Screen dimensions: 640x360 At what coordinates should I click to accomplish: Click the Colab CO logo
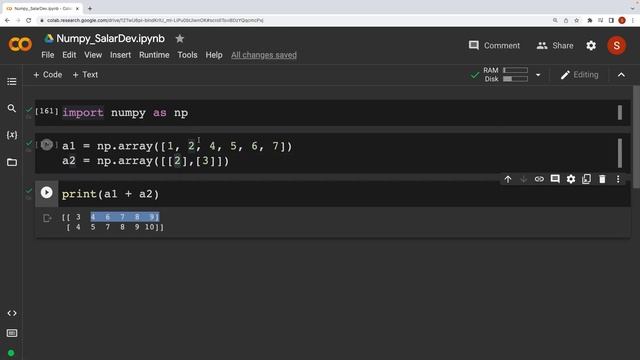[x=20, y=44]
